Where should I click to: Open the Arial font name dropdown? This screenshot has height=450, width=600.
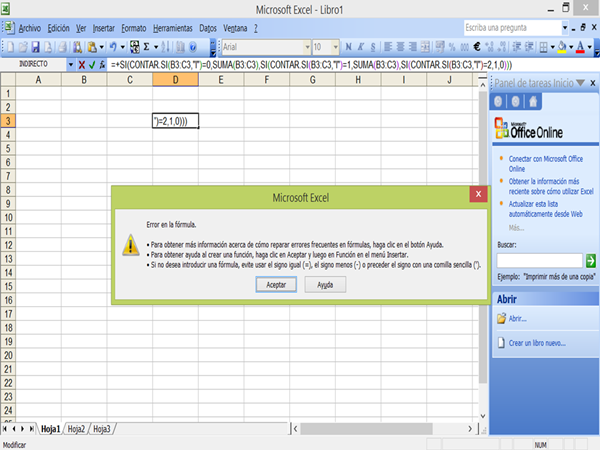pyautogui.click(x=307, y=47)
